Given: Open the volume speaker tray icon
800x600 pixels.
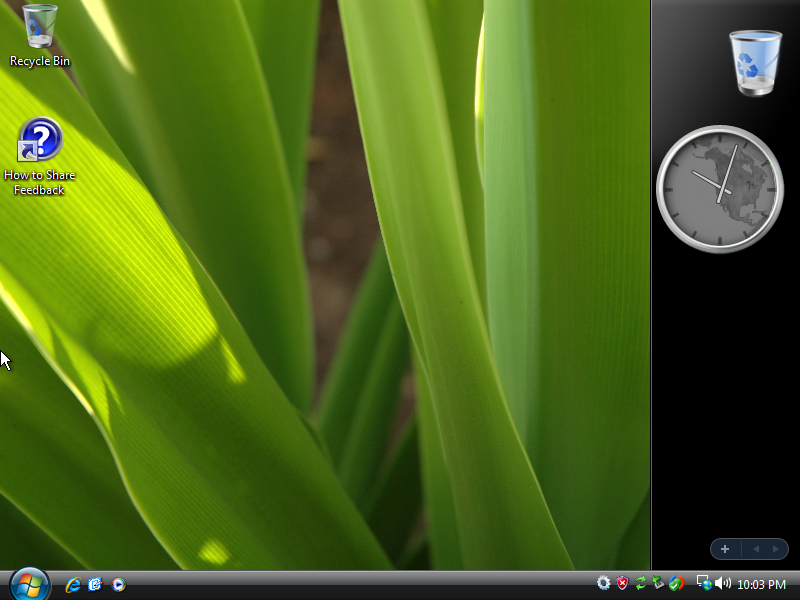Looking at the screenshot, I should coord(723,583).
